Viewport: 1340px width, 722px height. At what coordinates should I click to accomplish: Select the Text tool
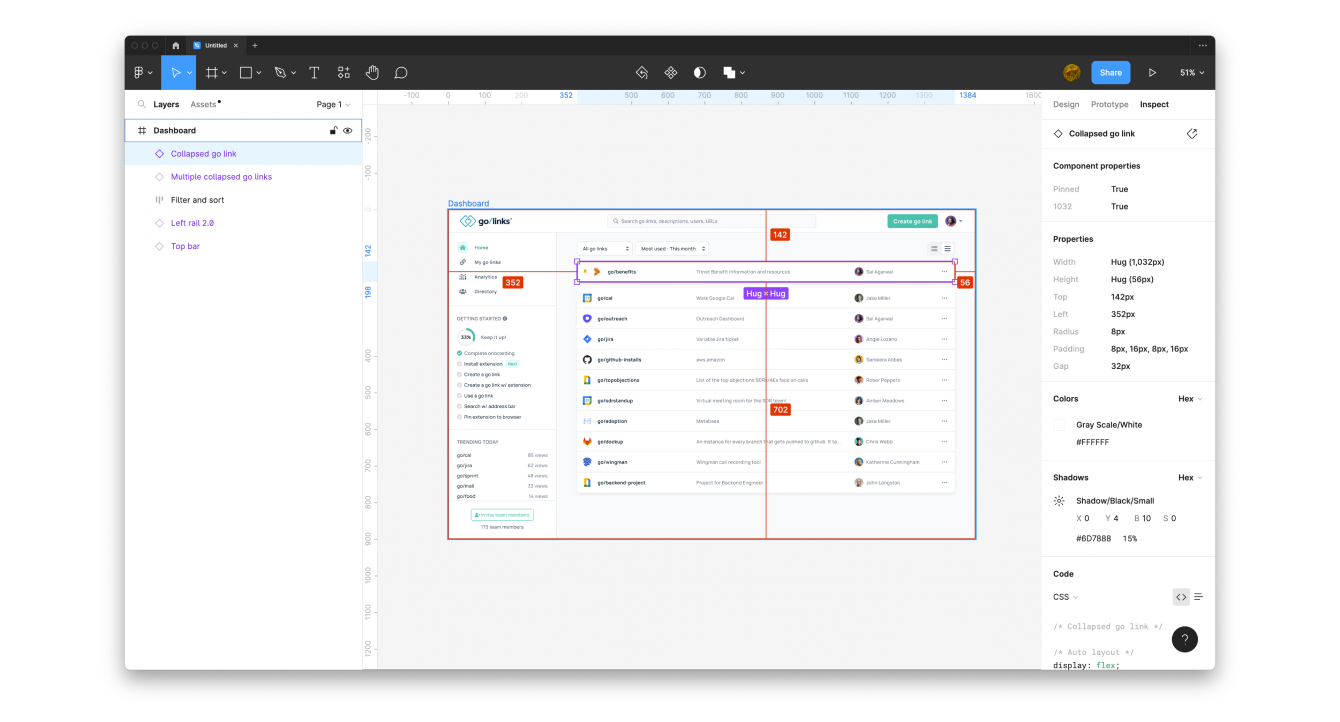[313, 72]
